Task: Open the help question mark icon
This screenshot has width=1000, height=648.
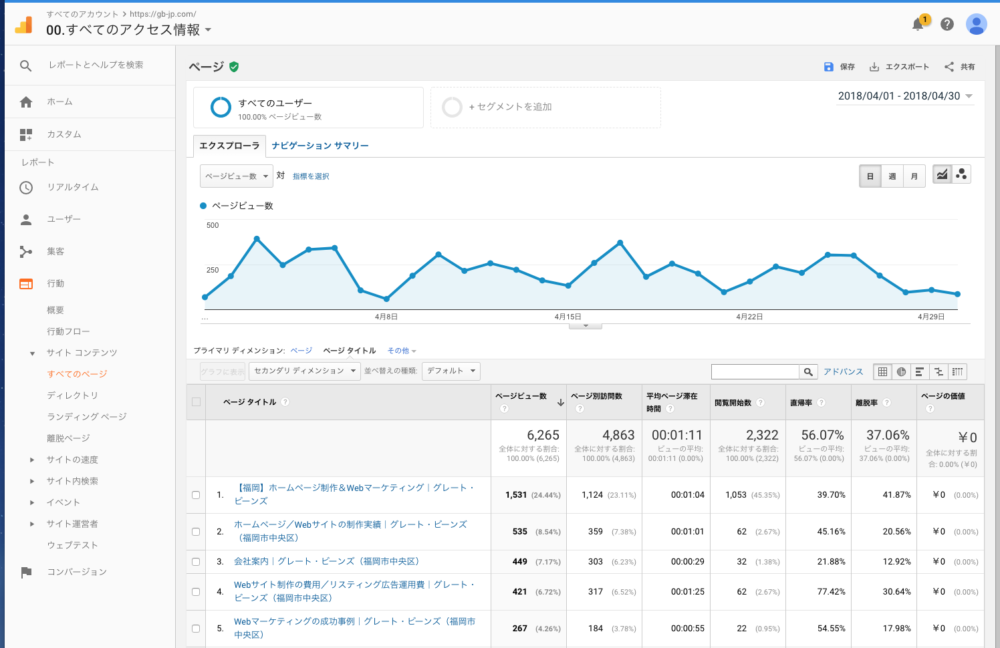Action: pos(947,25)
